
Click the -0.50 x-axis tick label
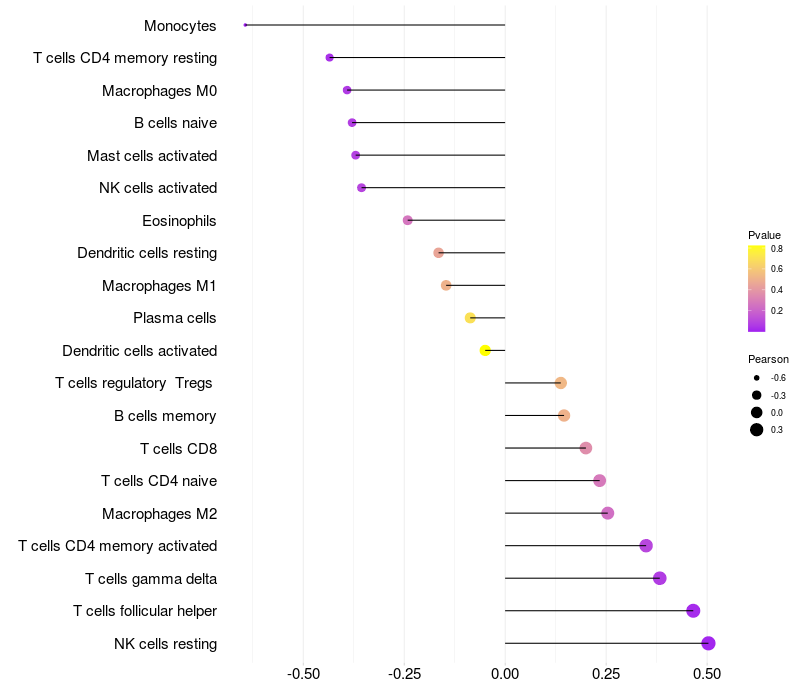[303, 674]
